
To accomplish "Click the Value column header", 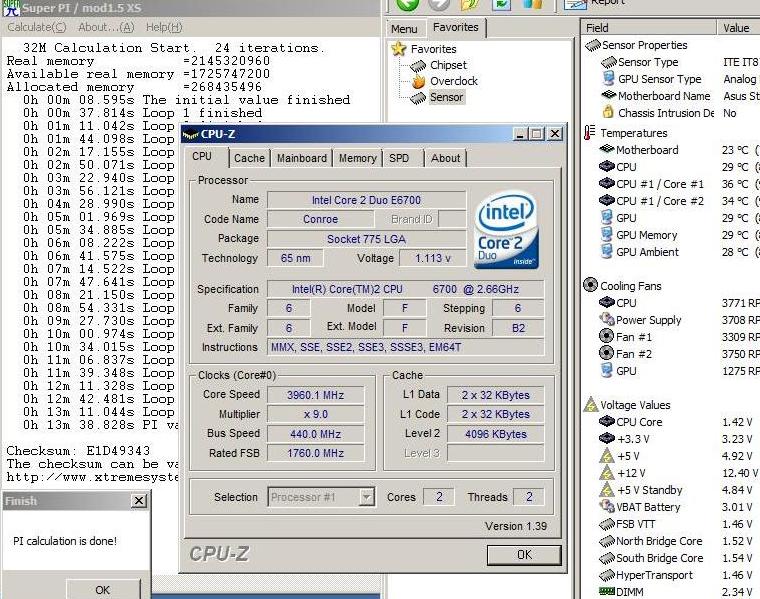I will pos(738,28).
